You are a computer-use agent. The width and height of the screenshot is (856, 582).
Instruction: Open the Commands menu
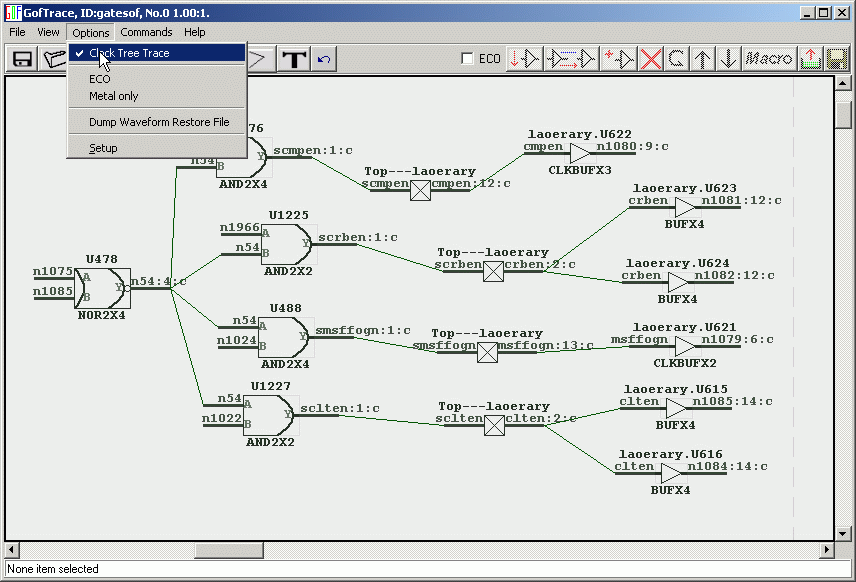pos(146,31)
